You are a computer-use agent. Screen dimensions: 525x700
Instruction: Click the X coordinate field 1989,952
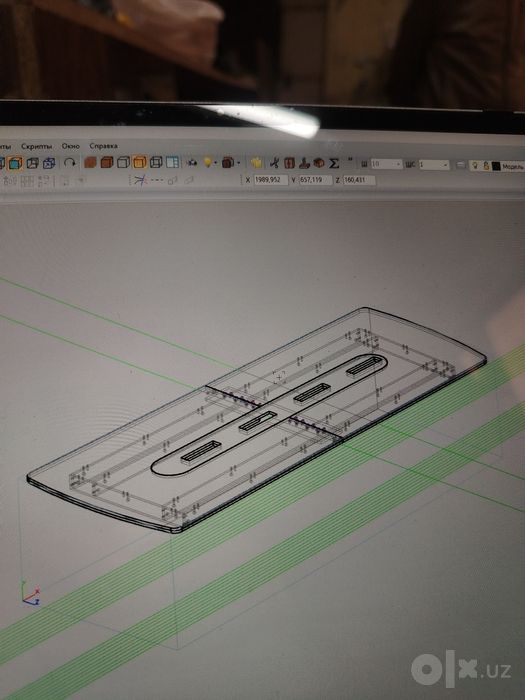[271, 180]
